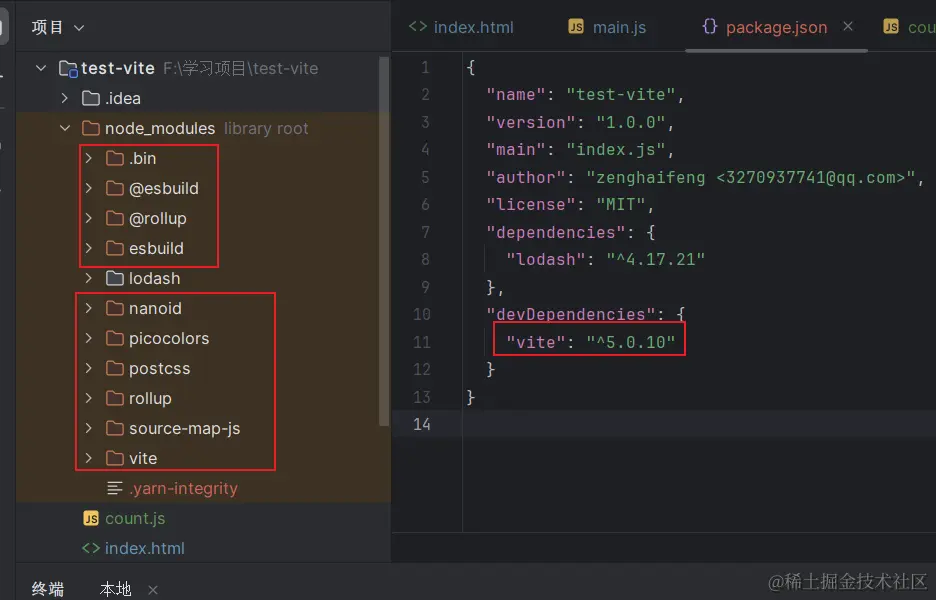The image size is (936, 600).
Task: Click the .bin folder icon
Action: (115, 158)
